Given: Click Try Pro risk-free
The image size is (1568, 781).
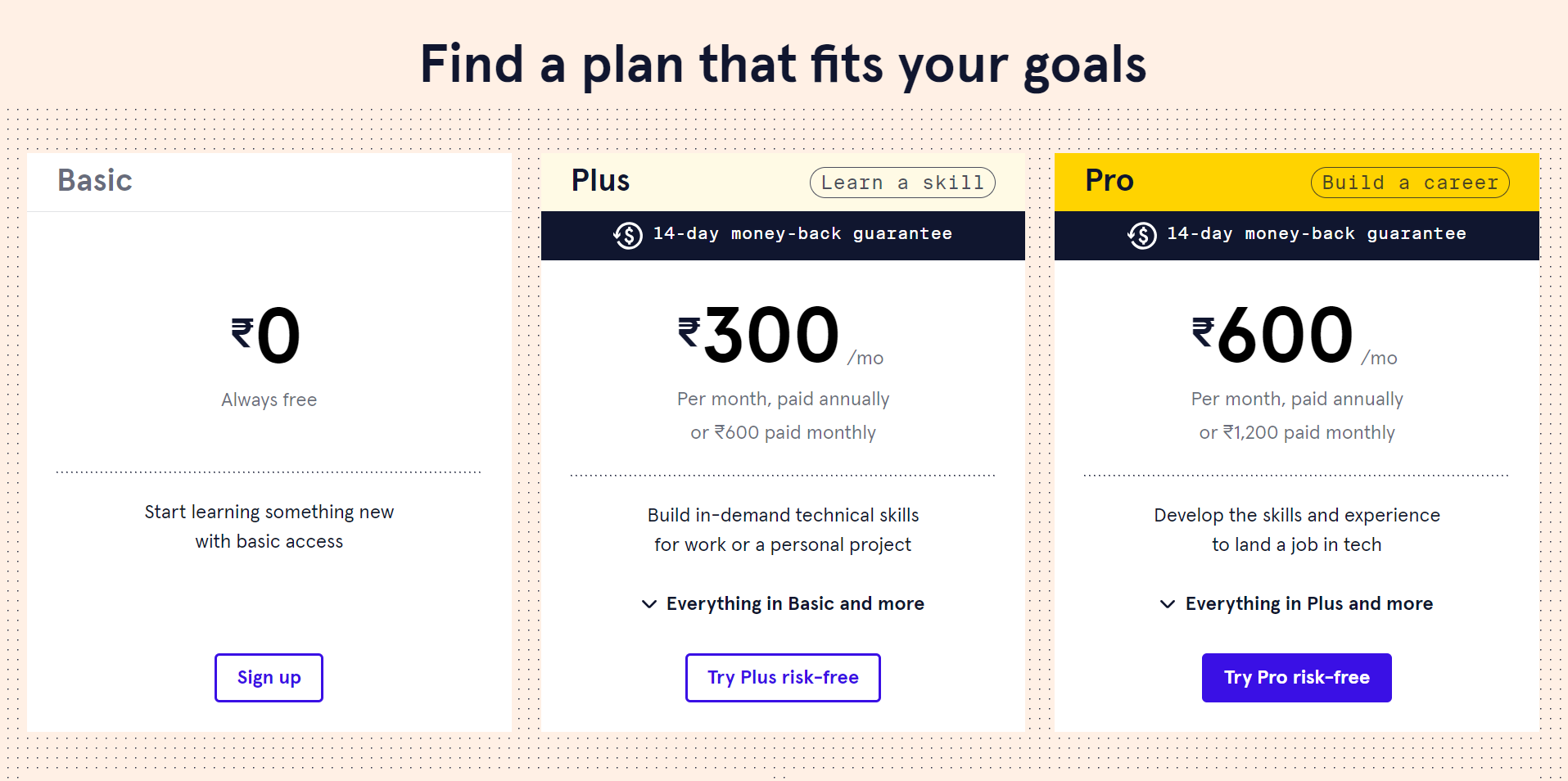Looking at the screenshot, I should [x=1296, y=677].
